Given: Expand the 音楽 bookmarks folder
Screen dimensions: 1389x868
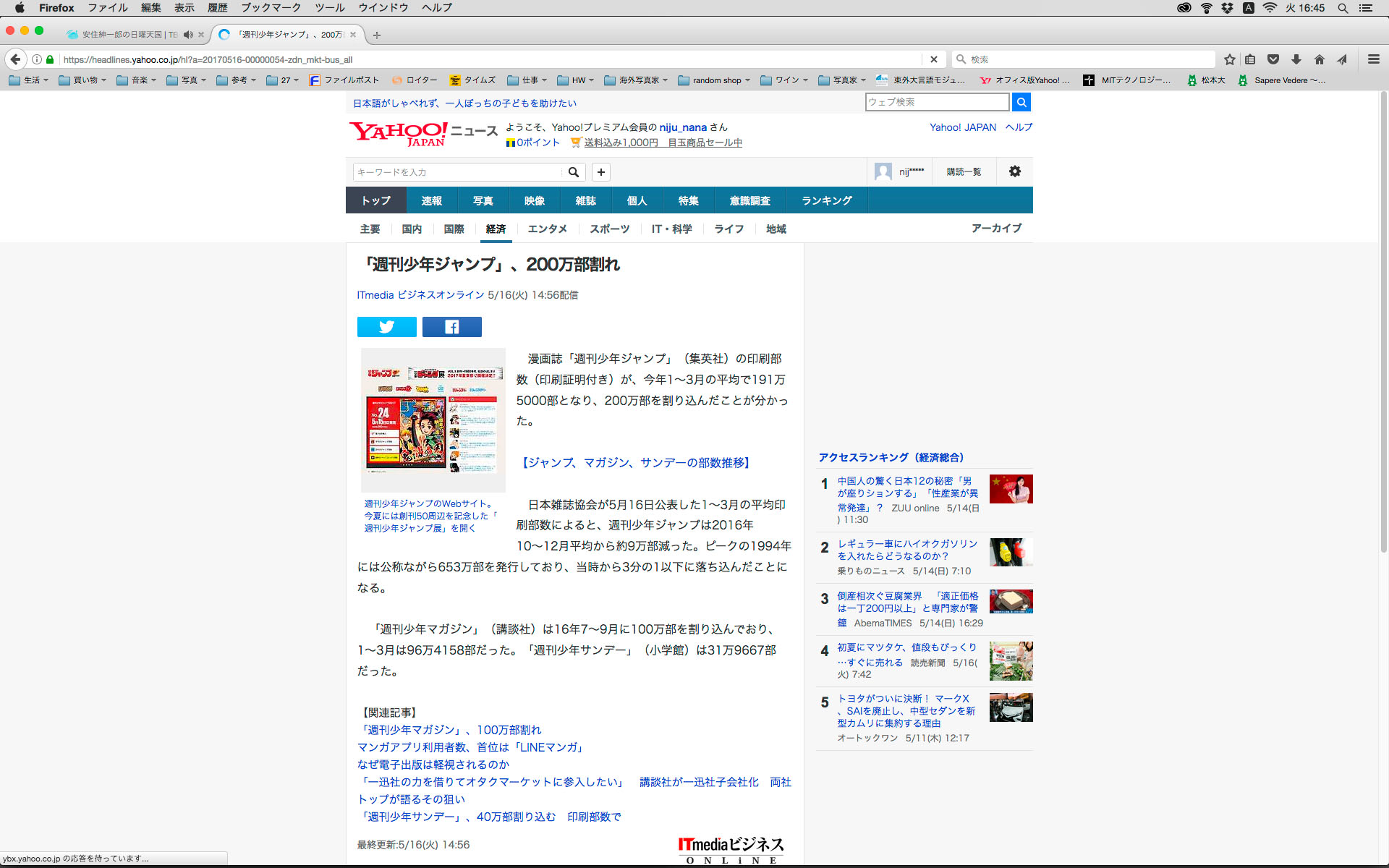Looking at the screenshot, I should point(136,80).
